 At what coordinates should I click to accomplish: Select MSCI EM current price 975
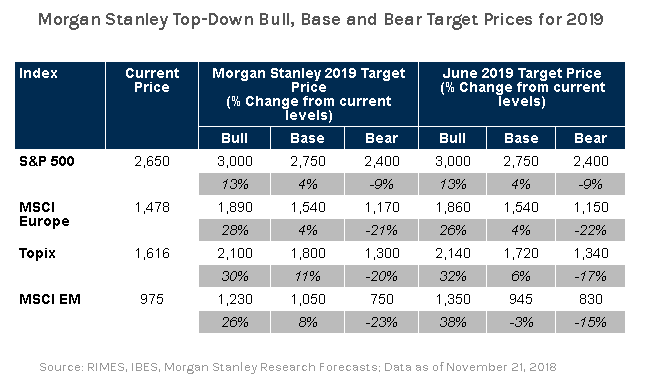click(152, 299)
